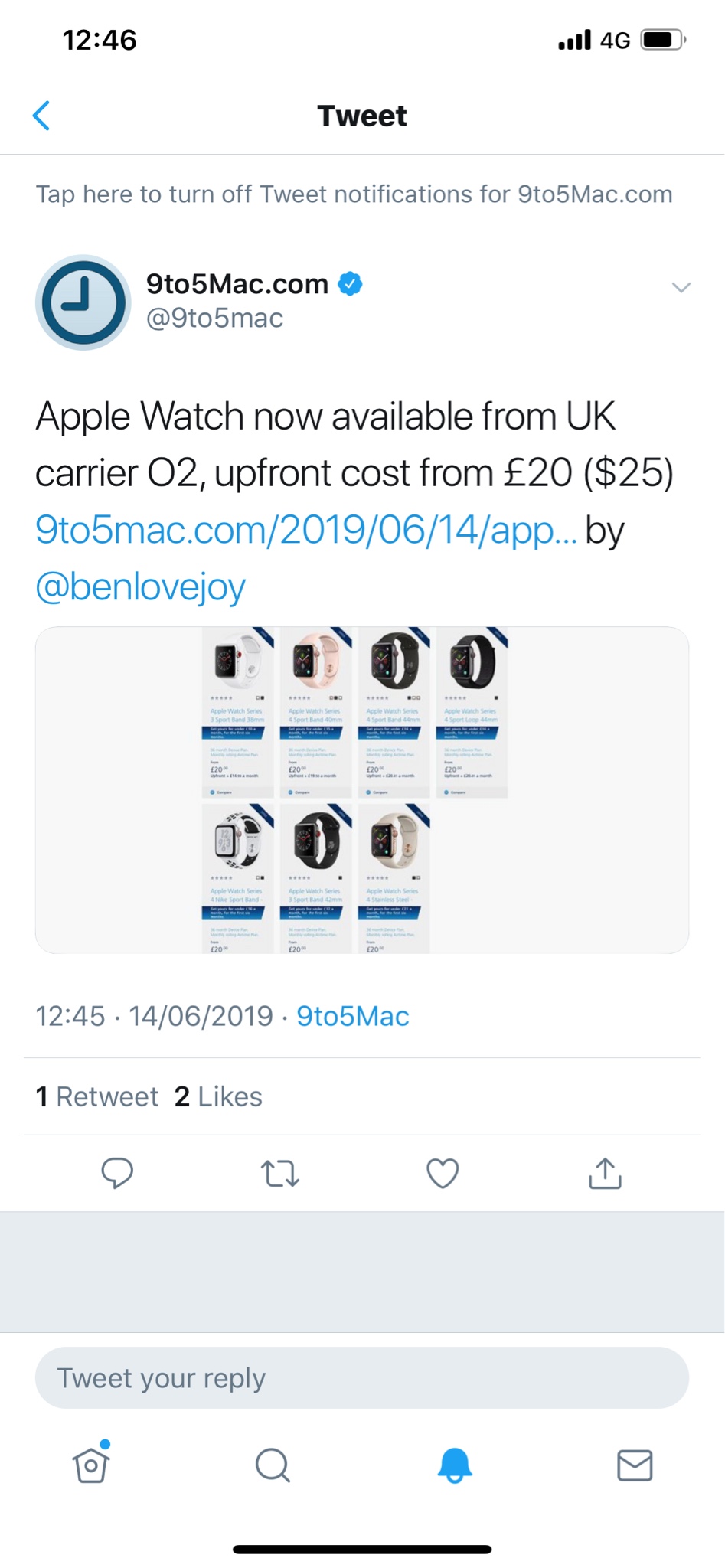Tap the Tweet your reply field
This screenshot has height=1568, width=725.
(x=362, y=1378)
